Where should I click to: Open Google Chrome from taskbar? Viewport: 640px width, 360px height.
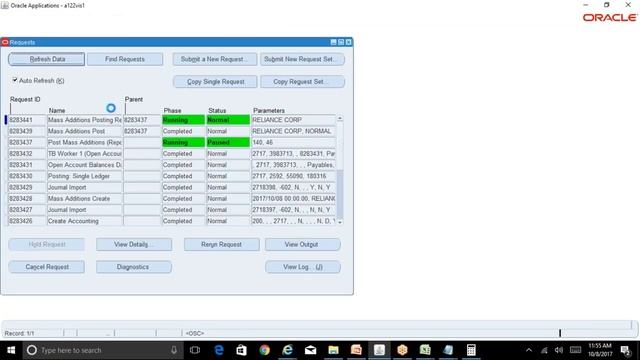[264, 350]
